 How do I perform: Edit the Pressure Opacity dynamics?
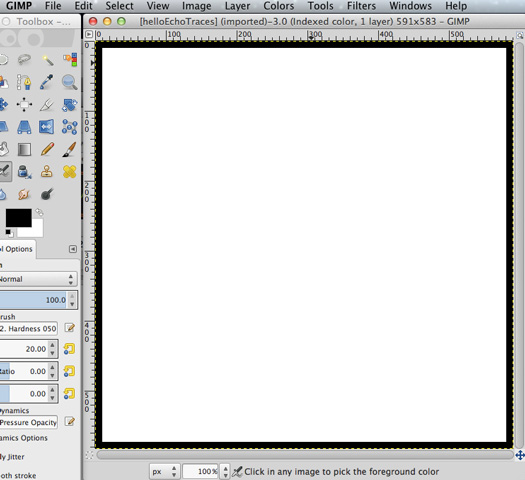tap(70, 421)
